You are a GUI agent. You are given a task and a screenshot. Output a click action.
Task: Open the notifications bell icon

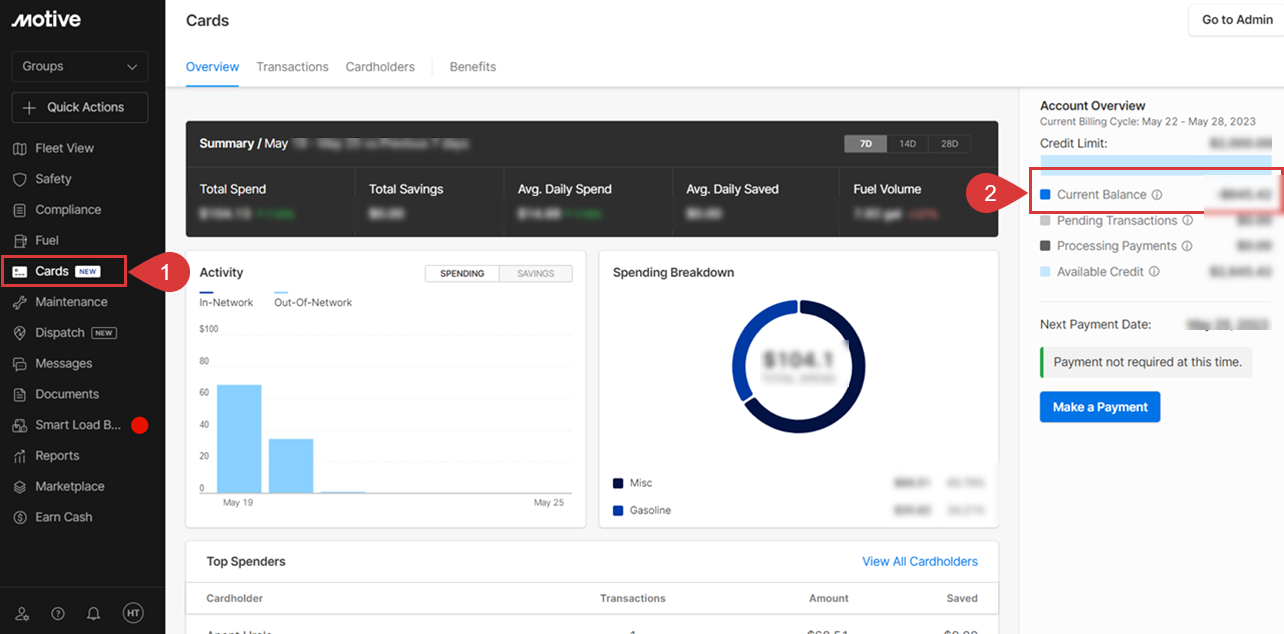[x=93, y=613]
